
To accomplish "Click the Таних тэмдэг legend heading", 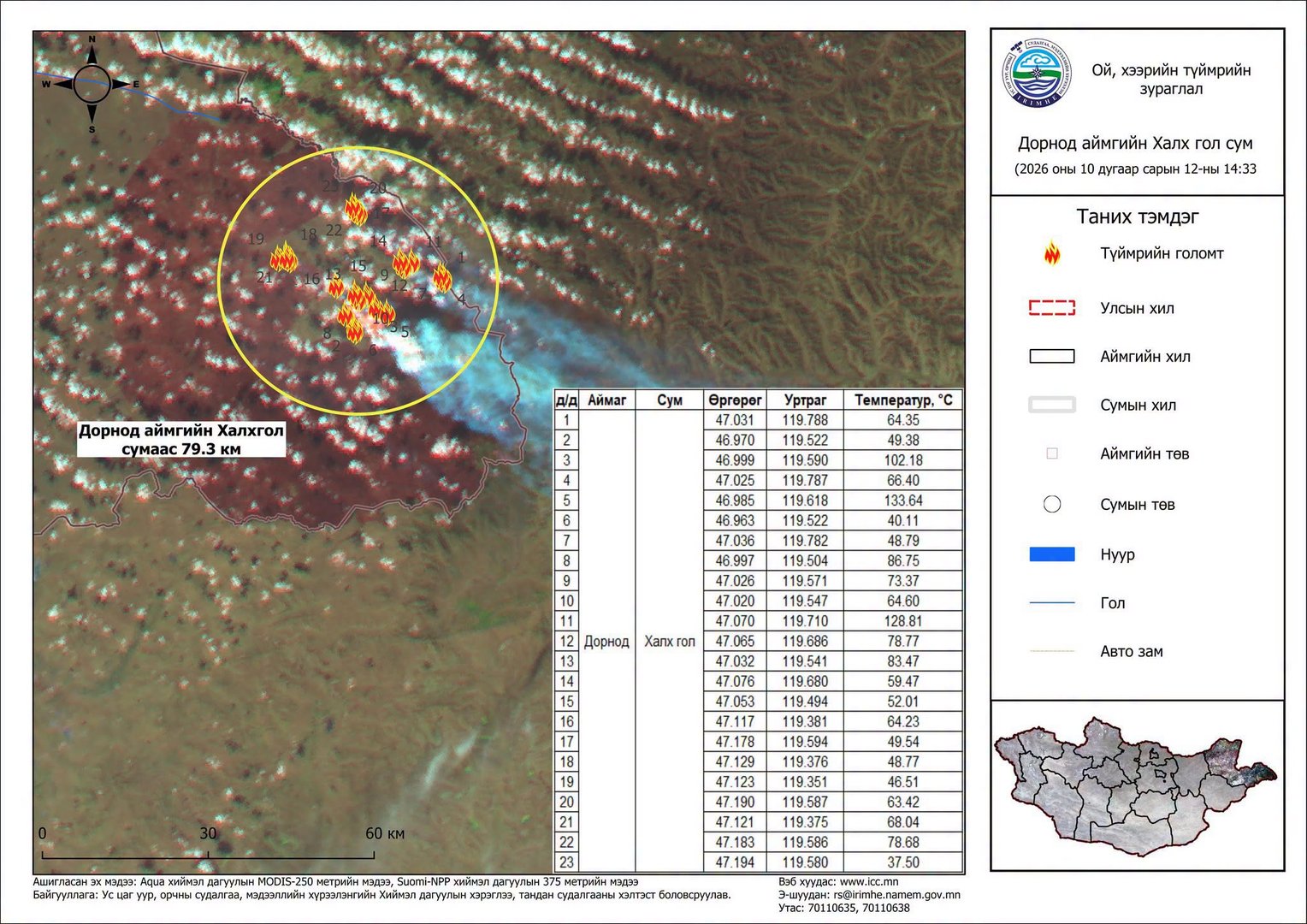I will [1138, 216].
